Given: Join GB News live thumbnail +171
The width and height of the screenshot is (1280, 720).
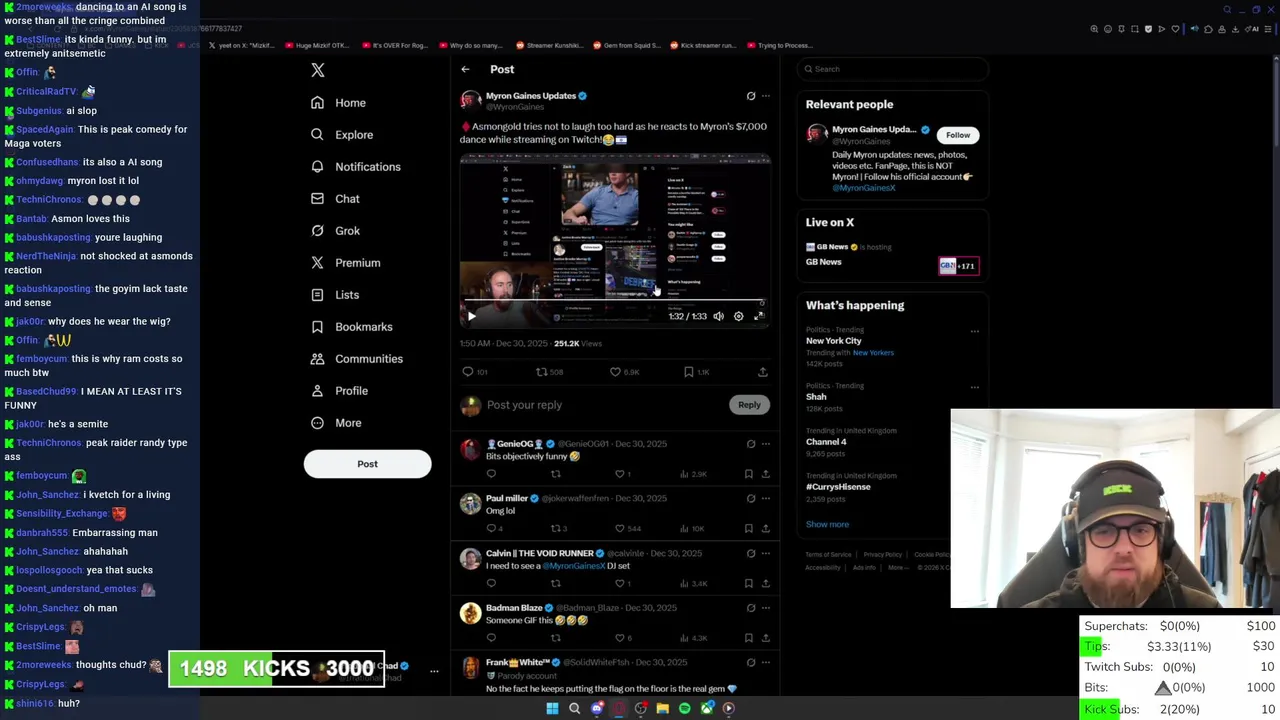Looking at the screenshot, I should pyautogui.click(x=958, y=266).
